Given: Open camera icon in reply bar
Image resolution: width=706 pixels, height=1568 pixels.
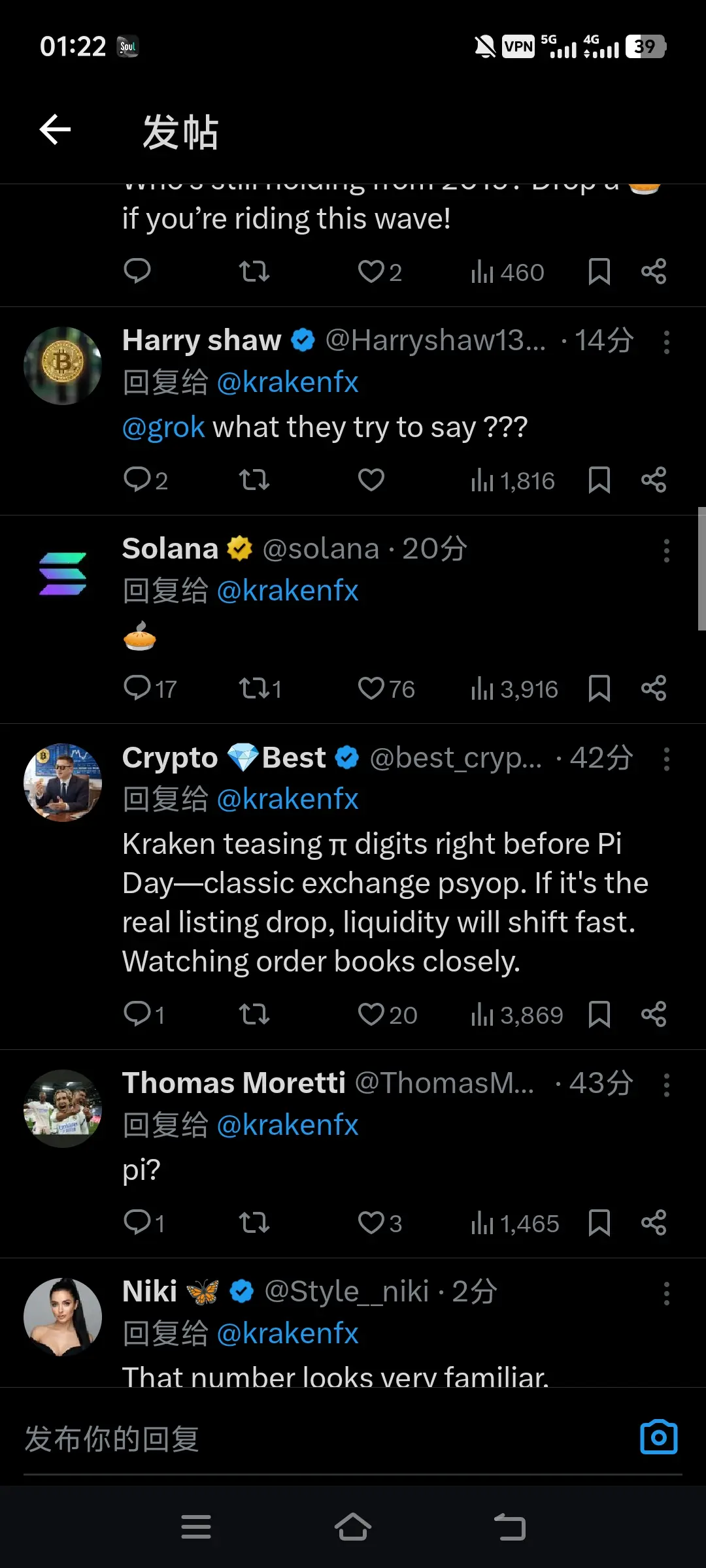Looking at the screenshot, I should 658,1437.
